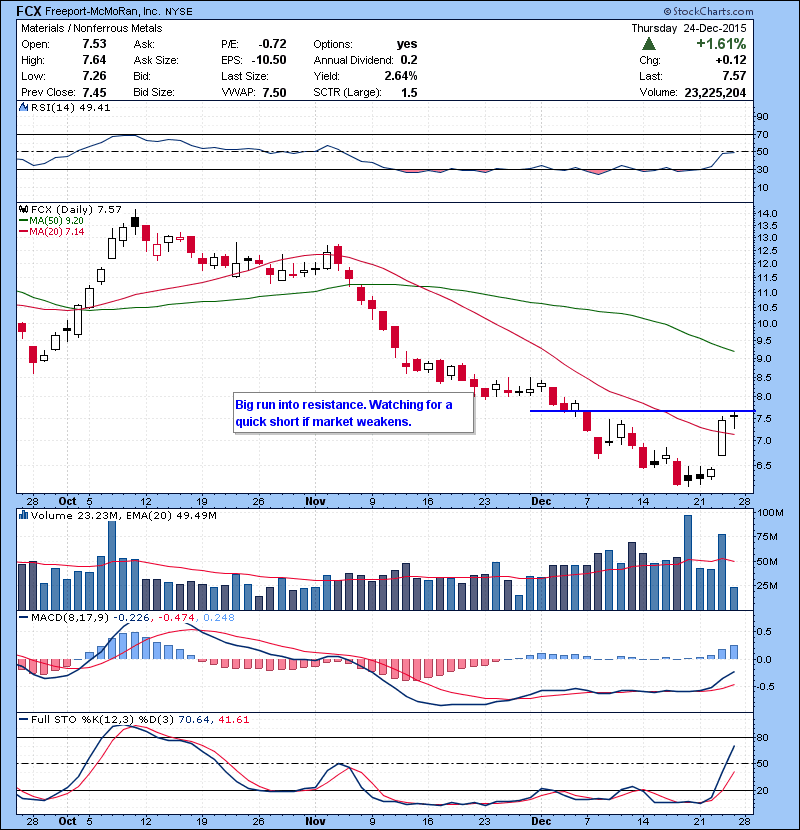Click the RSI indicator chart icon
This screenshot has width=800, height=830.
point(23,107)
